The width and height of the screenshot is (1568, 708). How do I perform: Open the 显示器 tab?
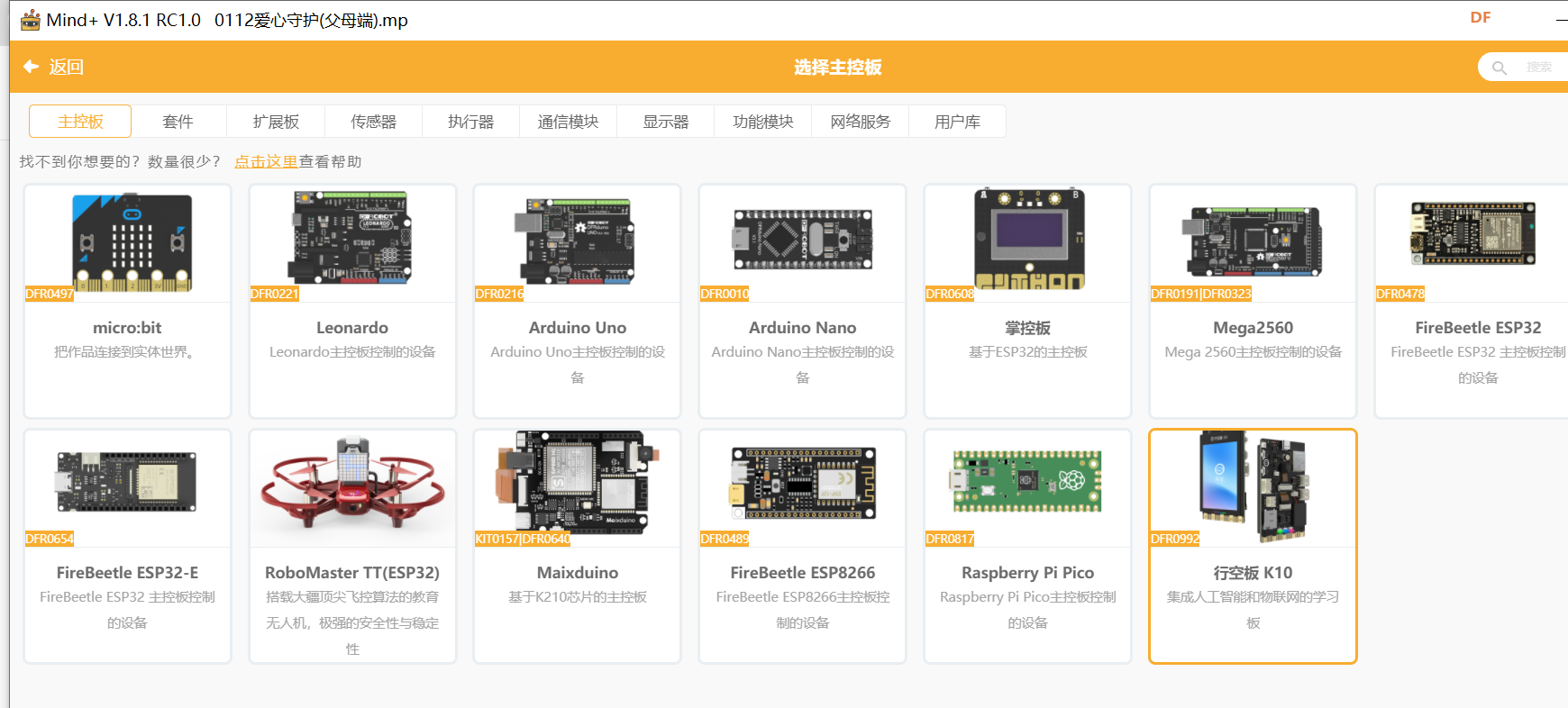[665, 122]
